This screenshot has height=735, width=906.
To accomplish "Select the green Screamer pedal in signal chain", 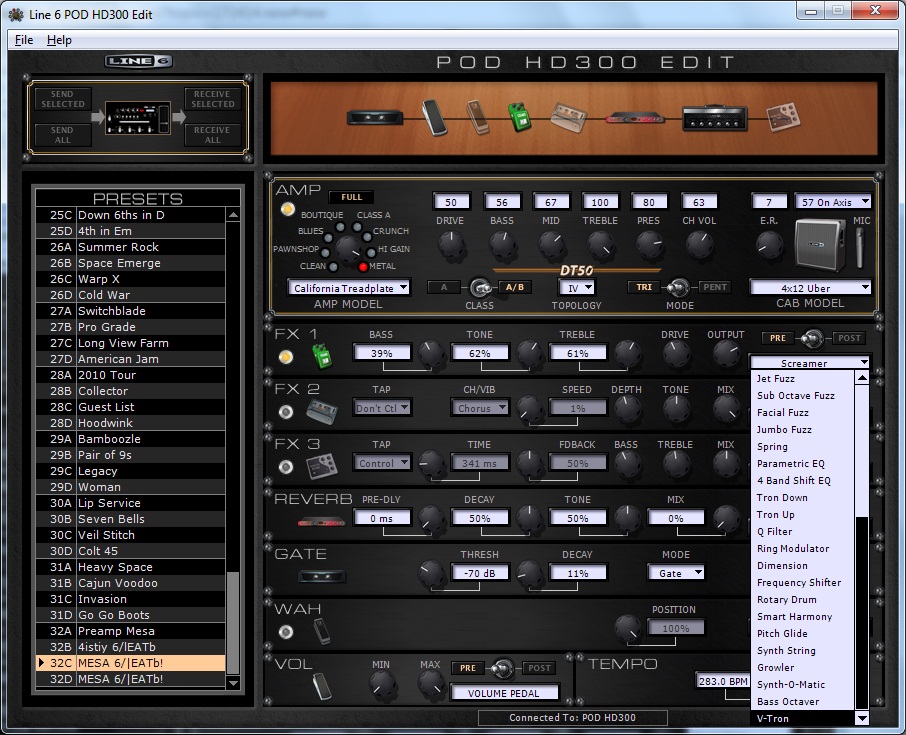I will click(x=519, y=116).
